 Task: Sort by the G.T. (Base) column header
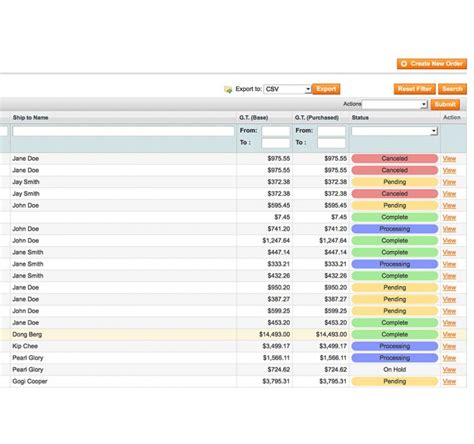click(253, 118)
